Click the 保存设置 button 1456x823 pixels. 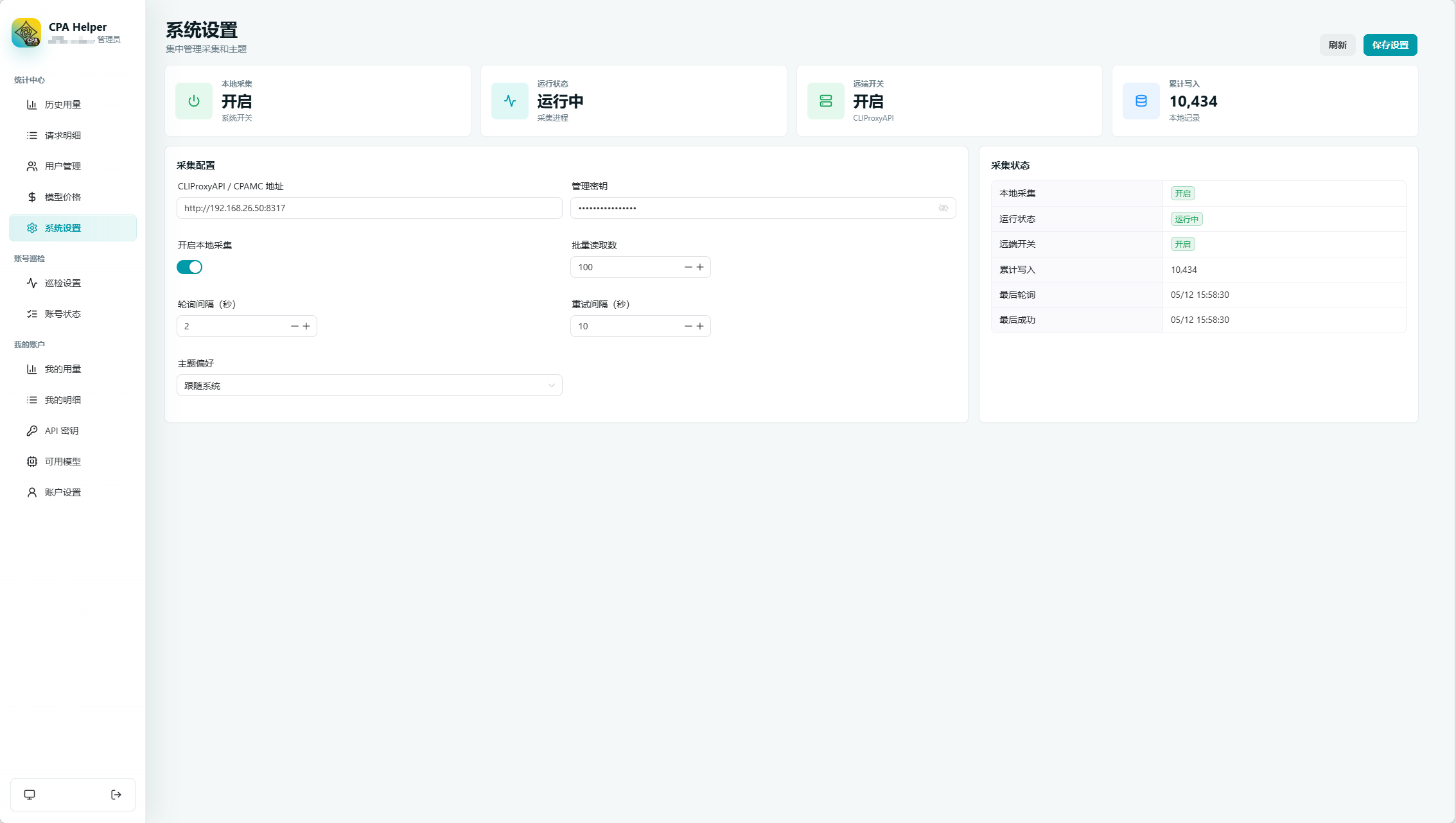[x=1390, y=45]
